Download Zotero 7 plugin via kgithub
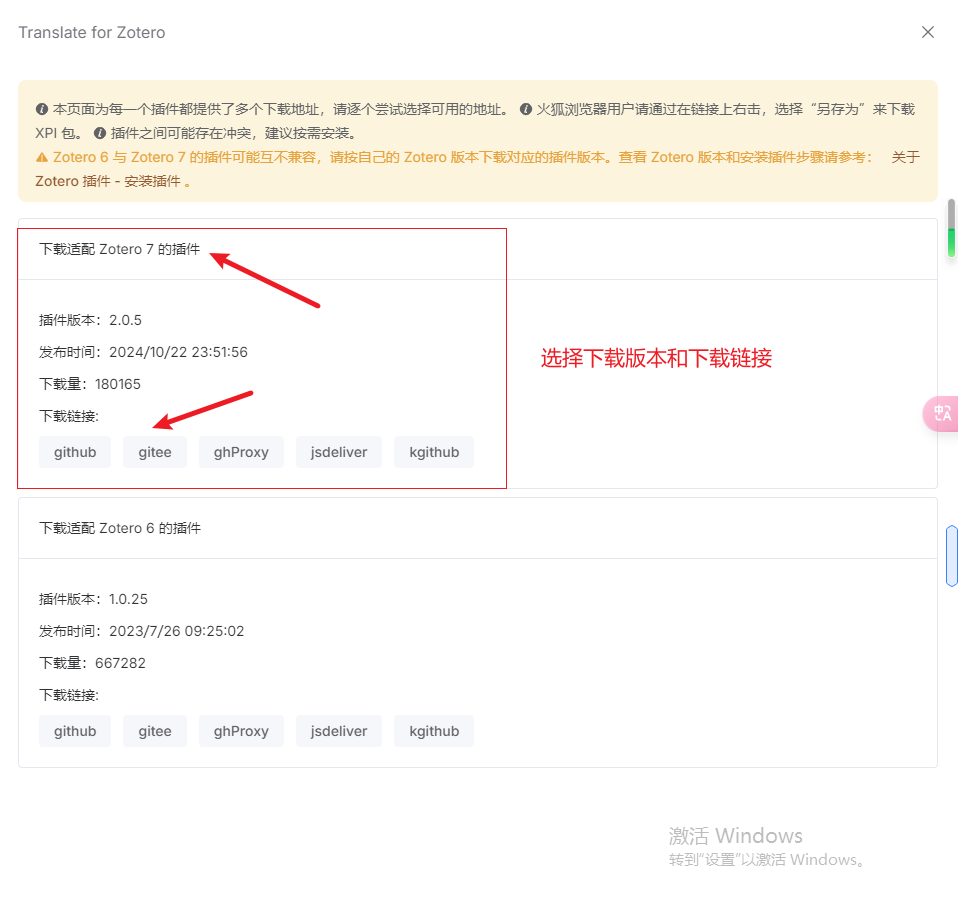 [434, 452]
